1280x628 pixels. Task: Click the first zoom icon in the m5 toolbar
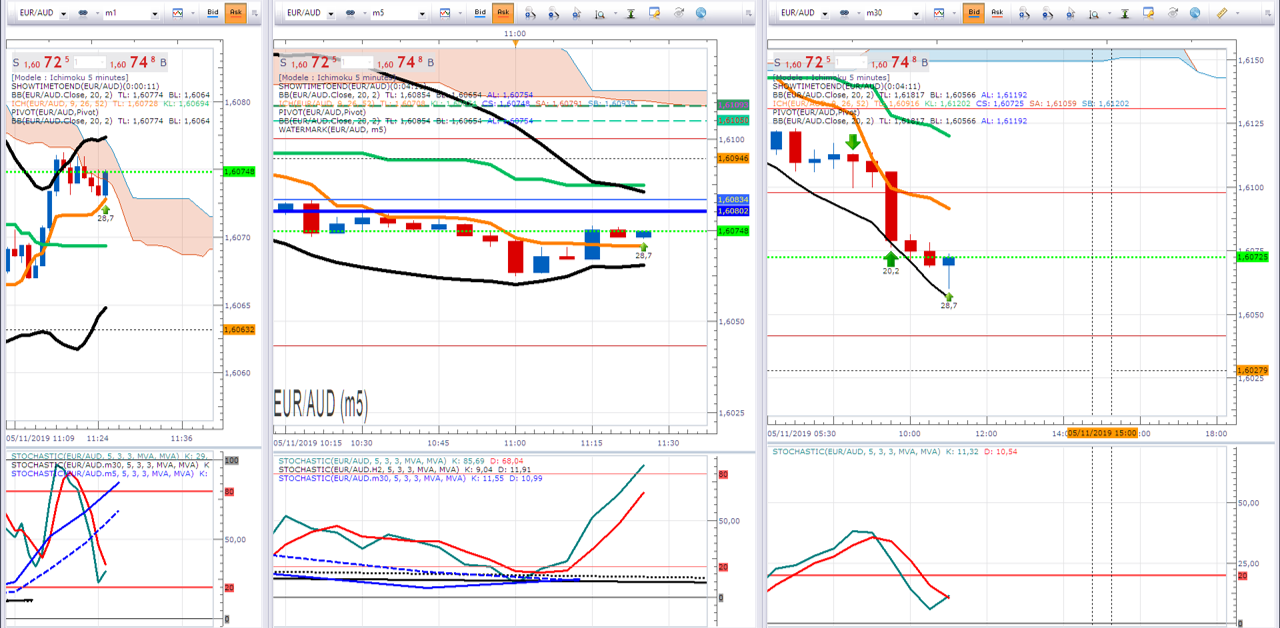pyautogui.click(x=530, y=14)
